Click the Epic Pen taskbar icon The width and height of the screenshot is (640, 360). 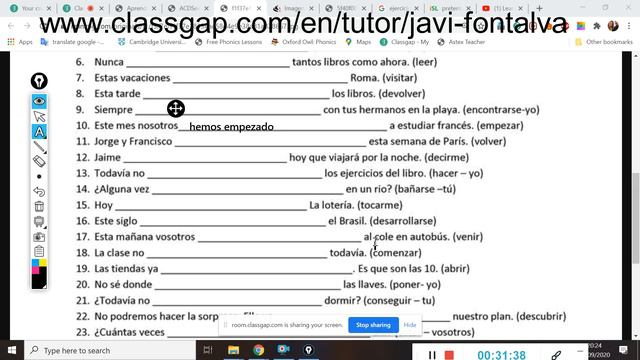309,350
